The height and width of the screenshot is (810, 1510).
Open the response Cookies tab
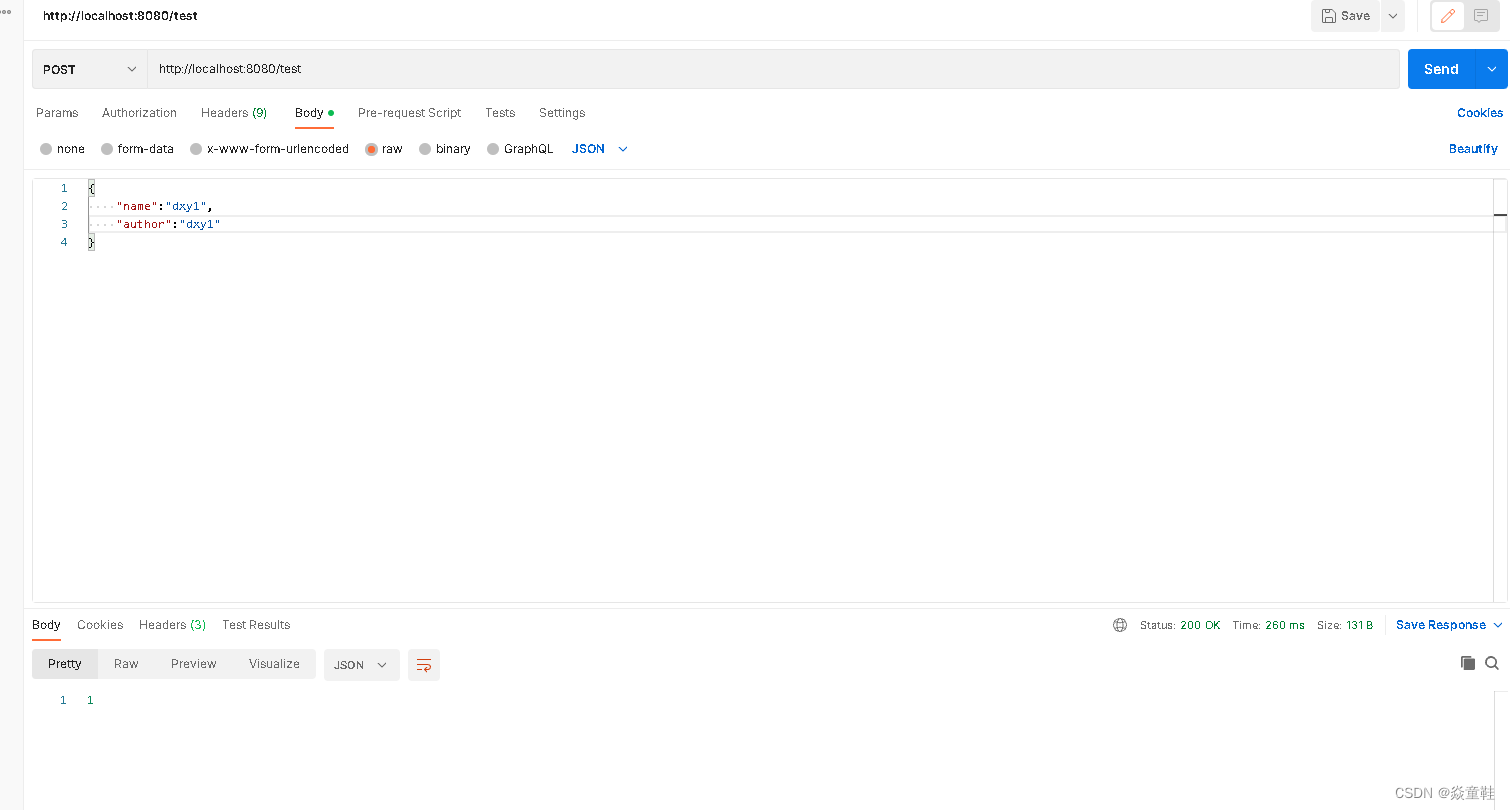click(100, 625)
